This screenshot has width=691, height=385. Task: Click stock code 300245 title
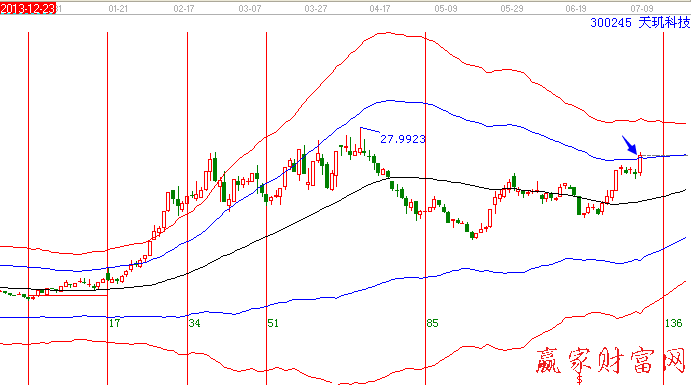611,22
